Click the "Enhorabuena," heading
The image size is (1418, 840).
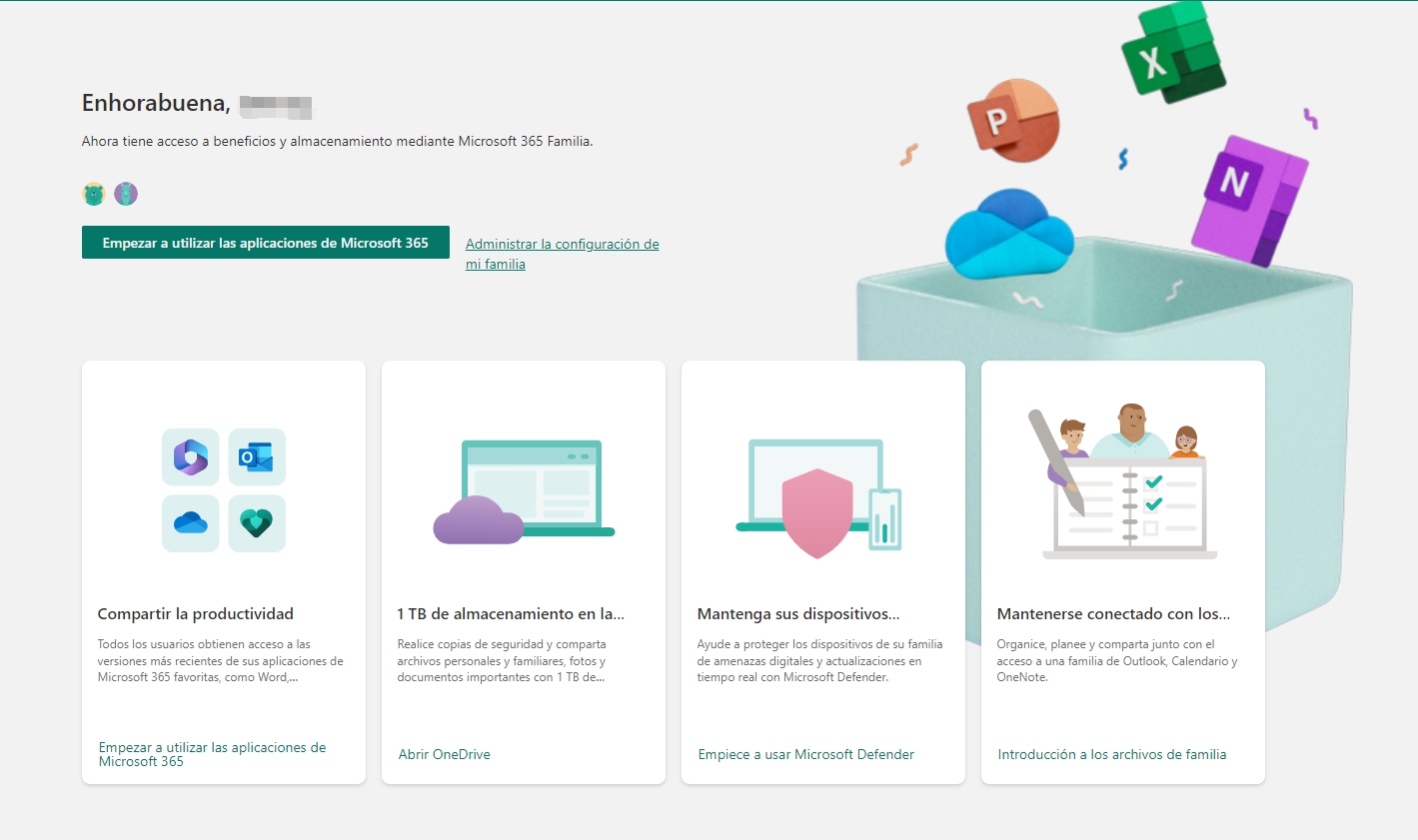click(x=156, y=103)
